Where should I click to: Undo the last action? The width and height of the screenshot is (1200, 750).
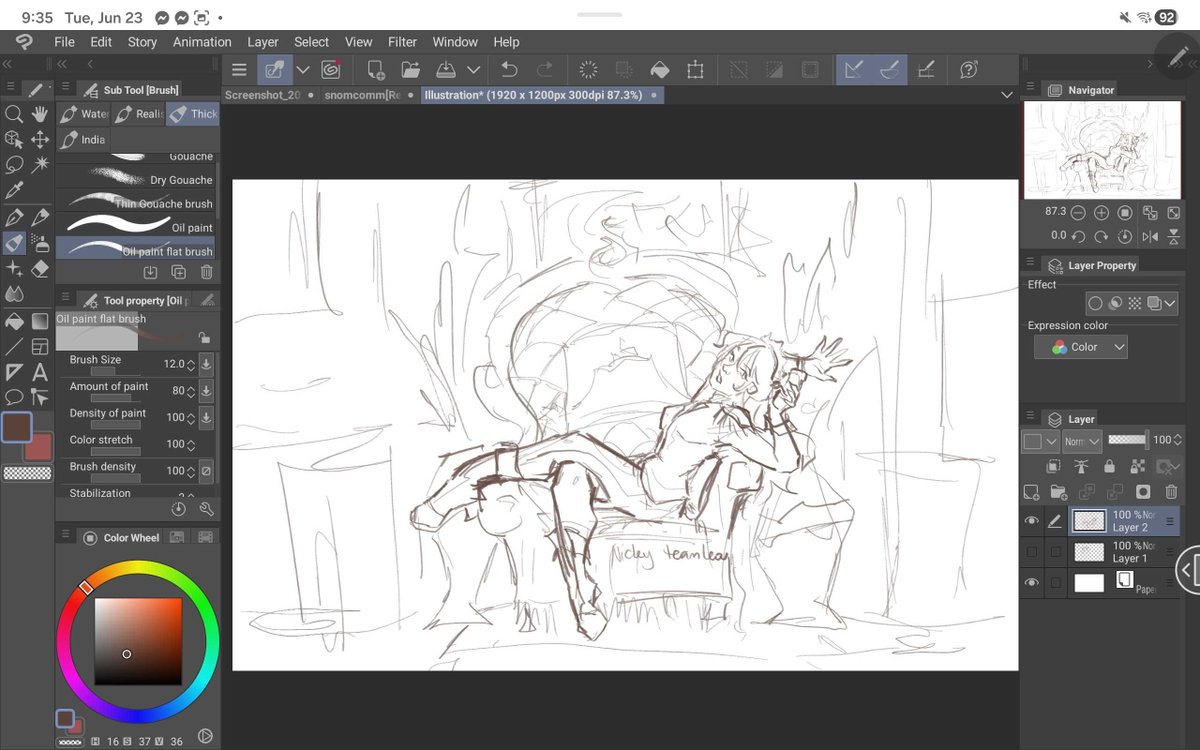[x=509, y=70]
